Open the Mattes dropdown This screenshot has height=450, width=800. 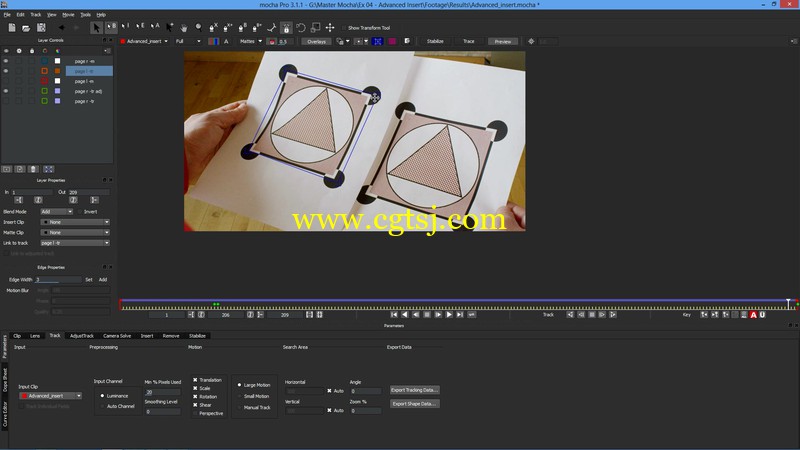(251, 41)
